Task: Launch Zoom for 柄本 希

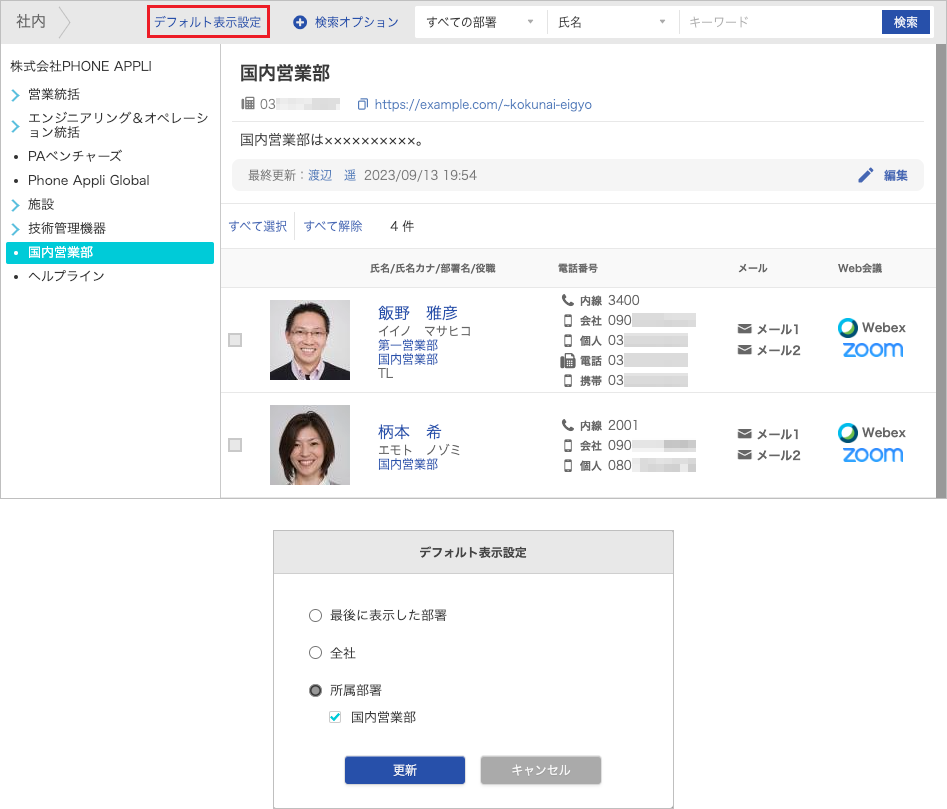Action: 872,455
